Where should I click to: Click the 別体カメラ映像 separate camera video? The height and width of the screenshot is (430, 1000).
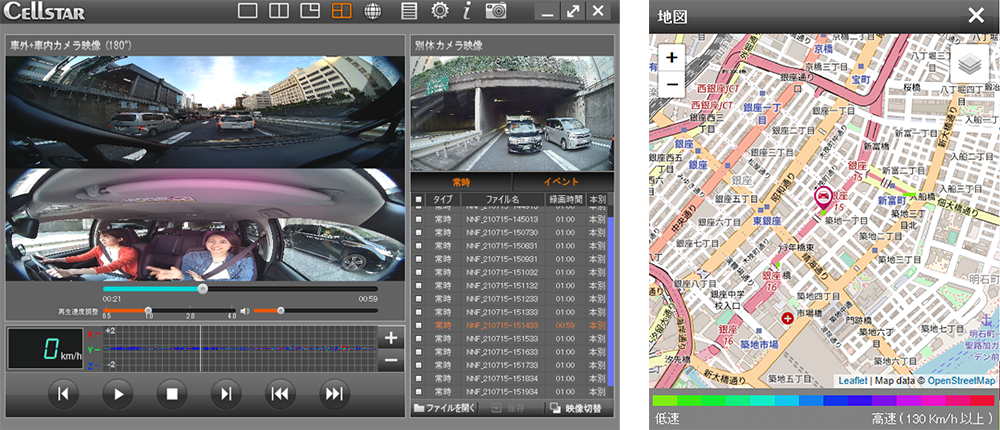coord(512,113)
